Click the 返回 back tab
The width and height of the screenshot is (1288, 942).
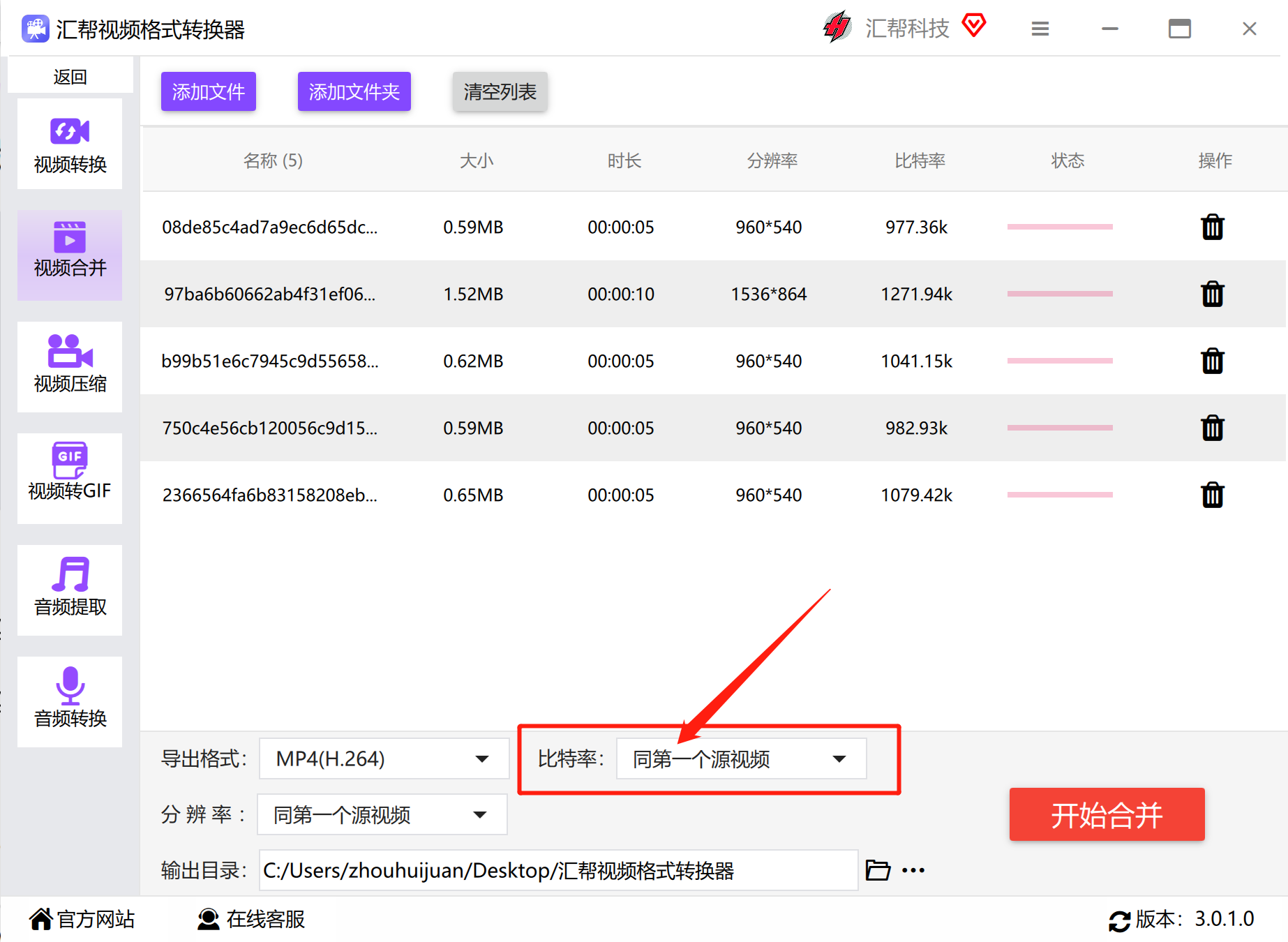coord(70,76)
